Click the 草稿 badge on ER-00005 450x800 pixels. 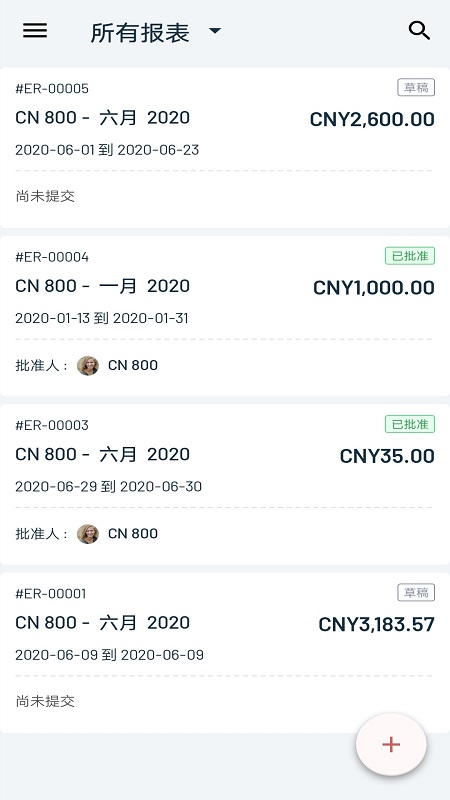tap(416, 88)
